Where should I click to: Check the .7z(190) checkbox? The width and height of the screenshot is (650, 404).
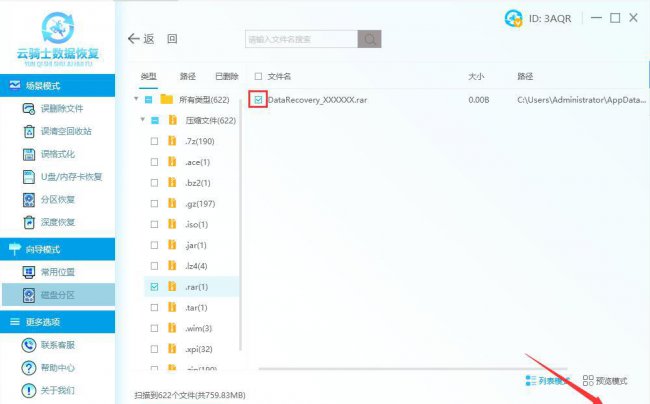(154, 141)
